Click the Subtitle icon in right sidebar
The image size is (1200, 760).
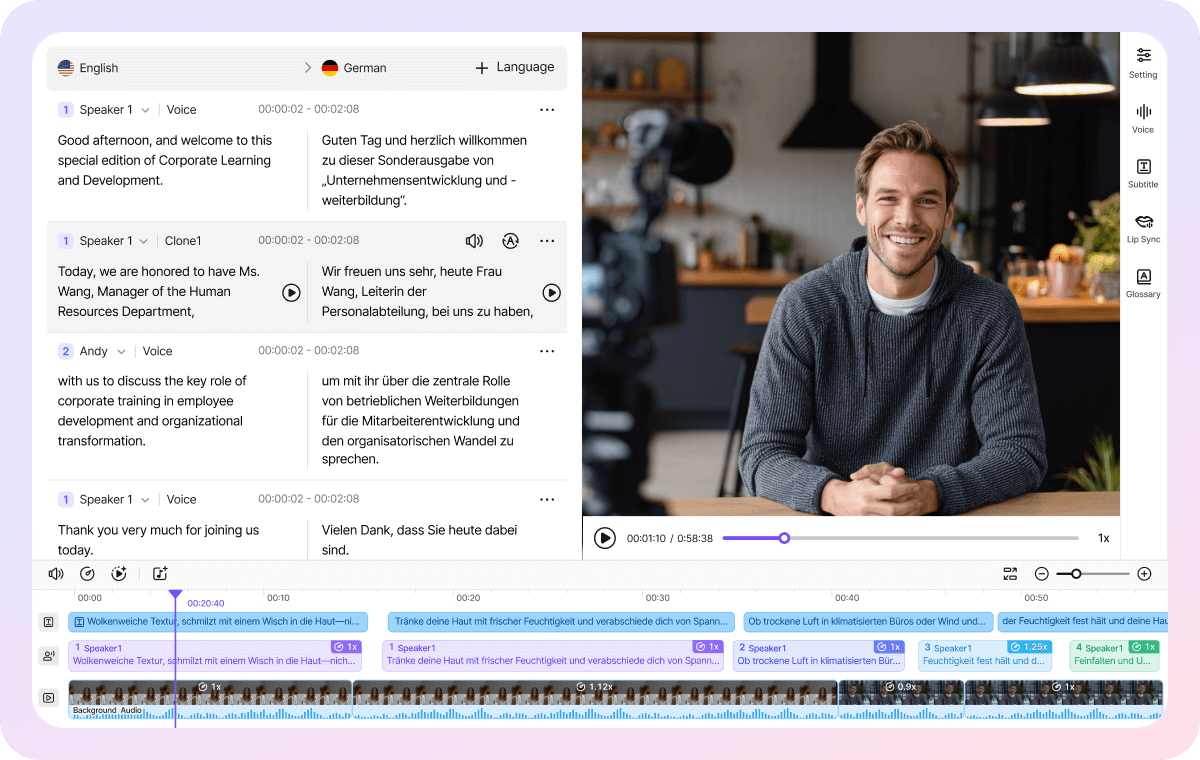point(1143,173)
